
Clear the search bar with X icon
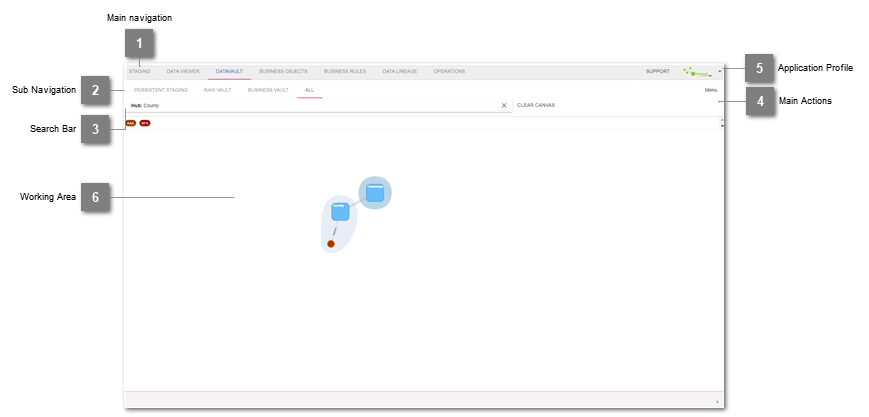504,105
